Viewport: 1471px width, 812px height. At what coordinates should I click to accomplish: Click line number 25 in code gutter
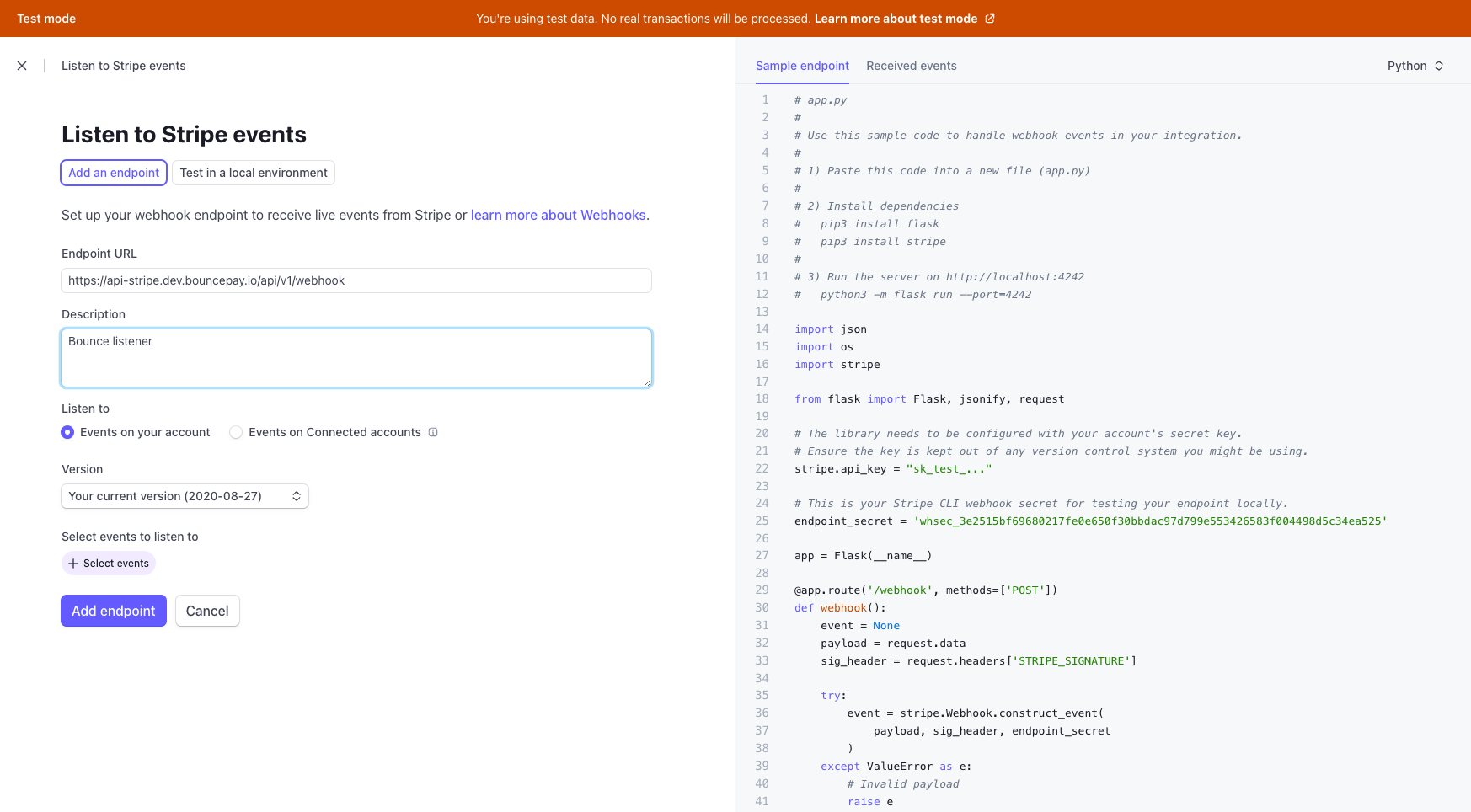(762, 521)
